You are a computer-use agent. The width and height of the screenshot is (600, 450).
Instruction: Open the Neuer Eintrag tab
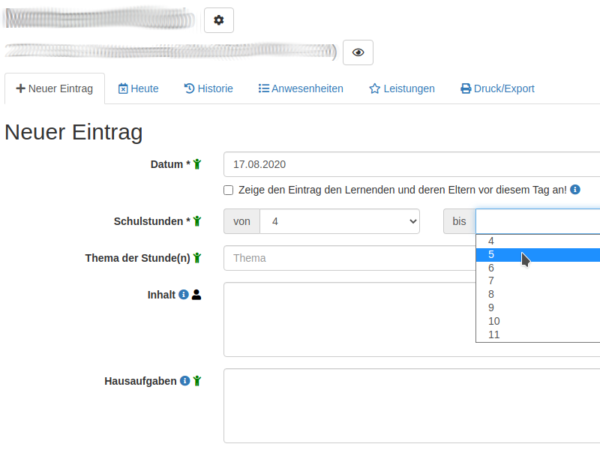tap(55, 89)
